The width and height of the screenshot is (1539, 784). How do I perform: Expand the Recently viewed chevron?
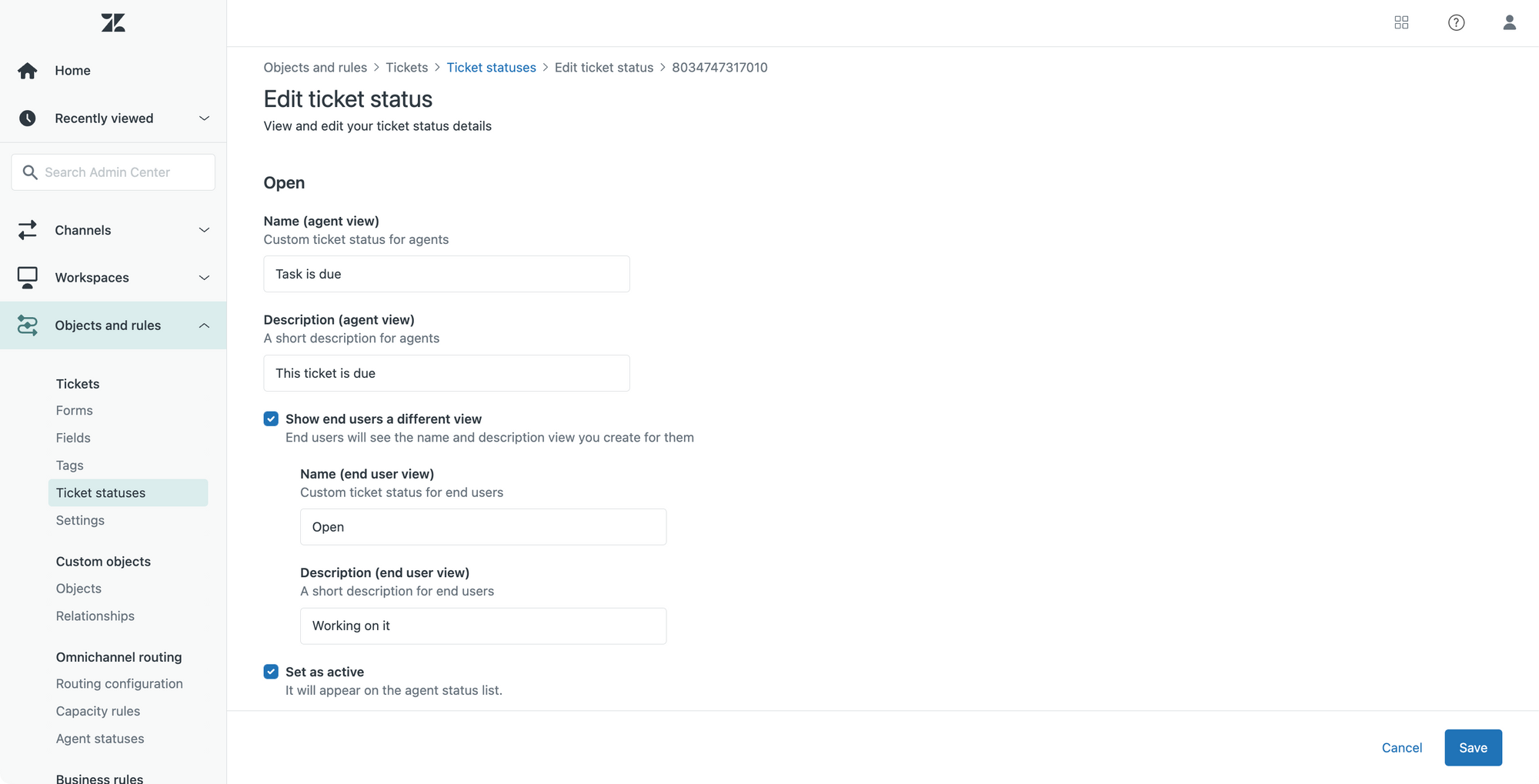pyautogui.click(x=204, y=118)
